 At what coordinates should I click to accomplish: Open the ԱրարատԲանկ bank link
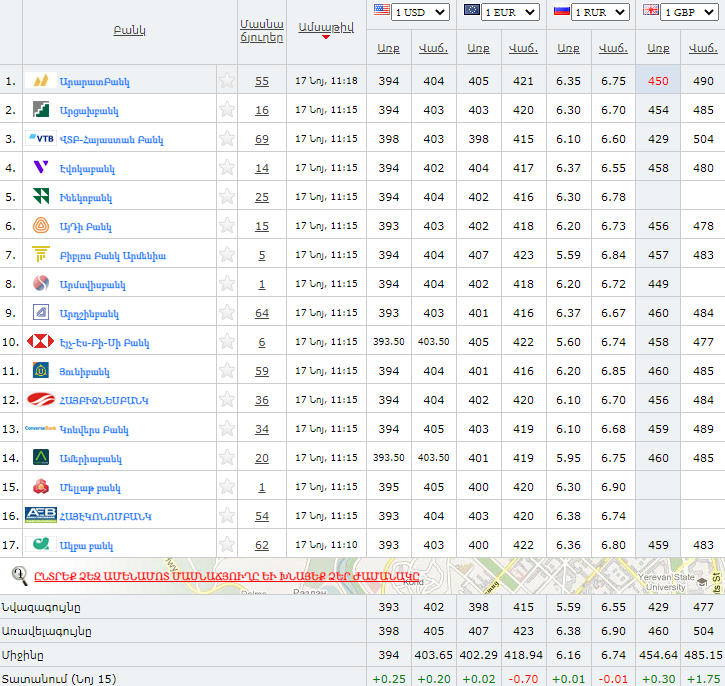point(94,82)
